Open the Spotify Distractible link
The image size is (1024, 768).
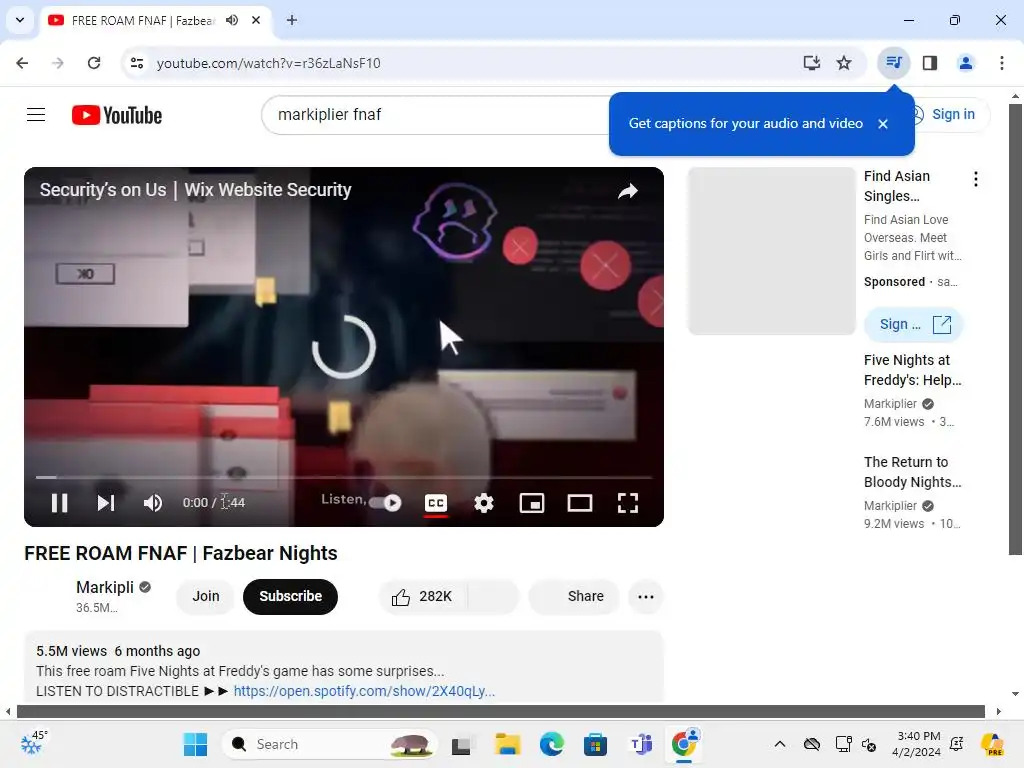364,691
